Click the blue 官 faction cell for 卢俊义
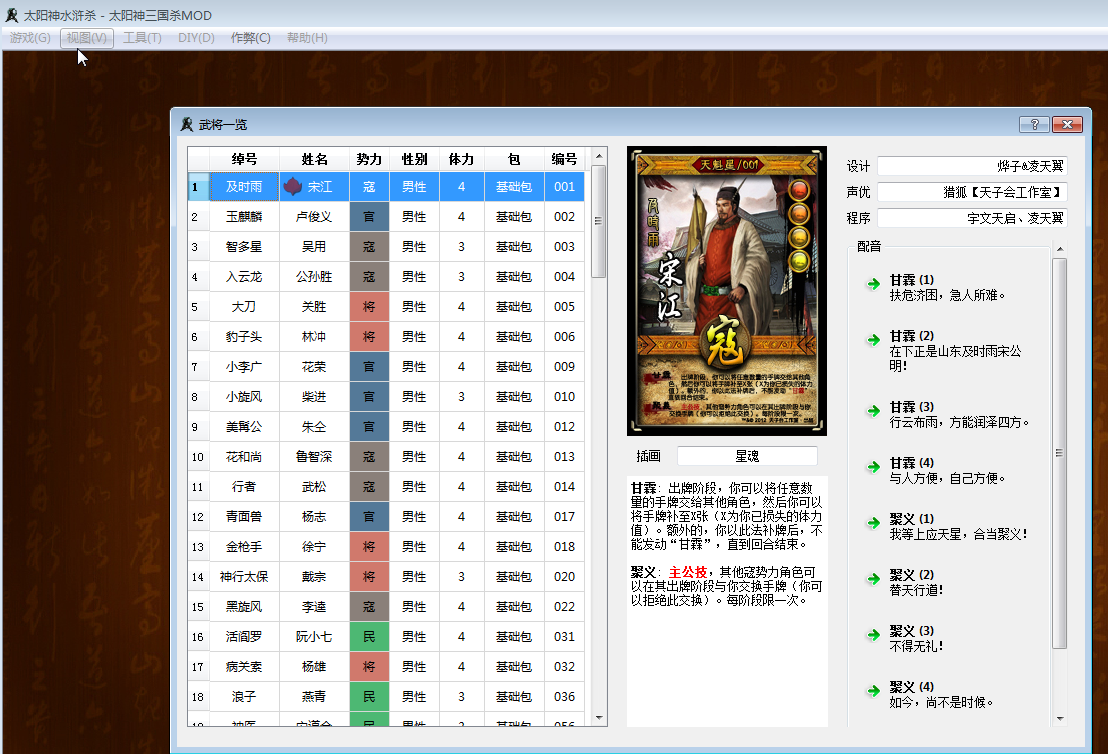This screenshot has height=754, width=1108. pos(369,217)
